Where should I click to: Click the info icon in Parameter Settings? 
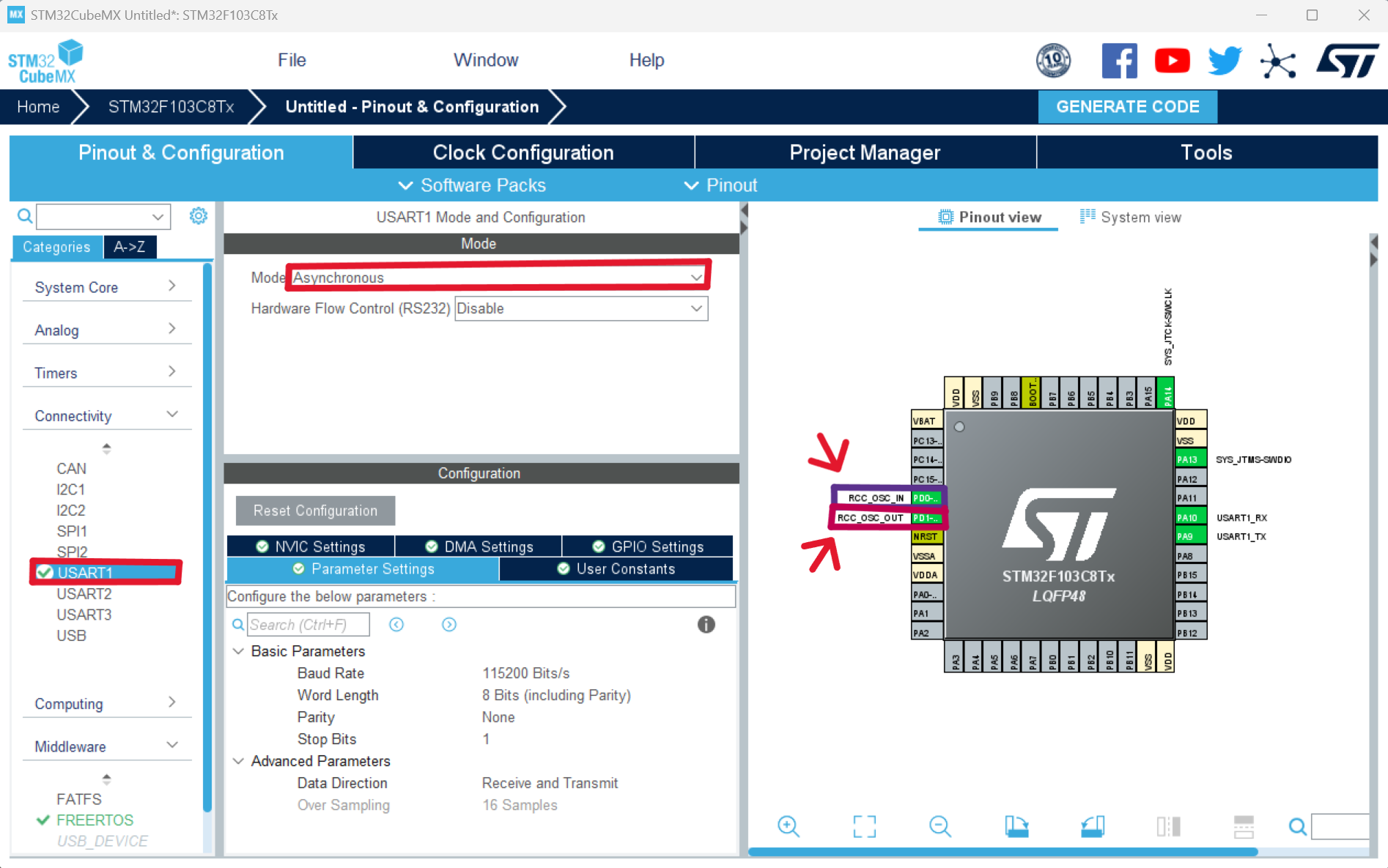706,624
